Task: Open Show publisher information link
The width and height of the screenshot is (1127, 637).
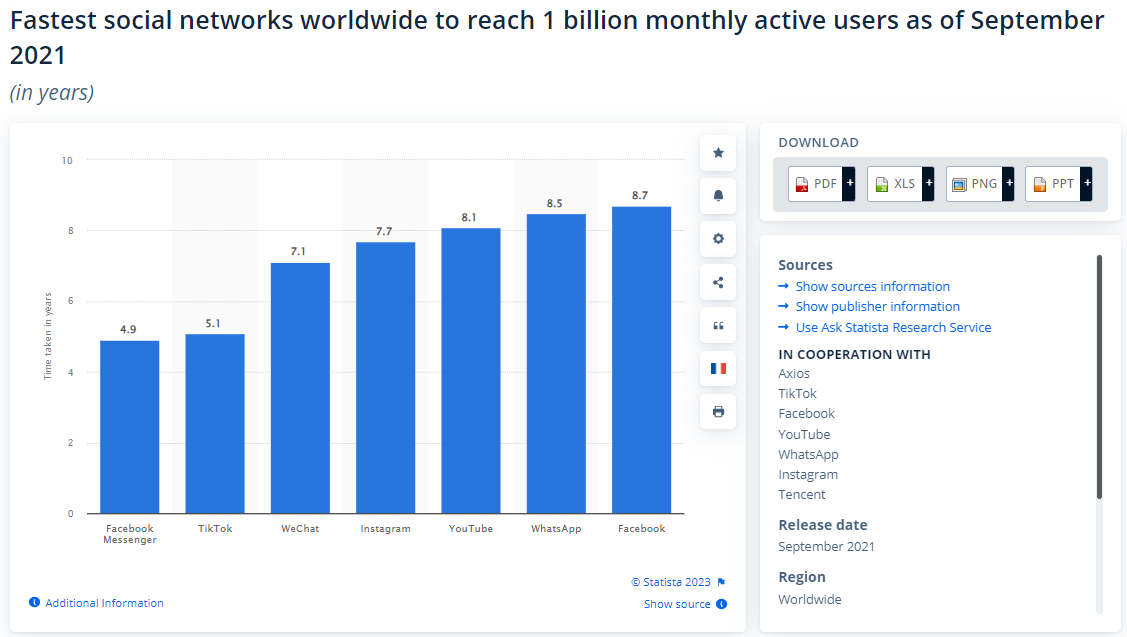Action: click(x=877, y=307)
